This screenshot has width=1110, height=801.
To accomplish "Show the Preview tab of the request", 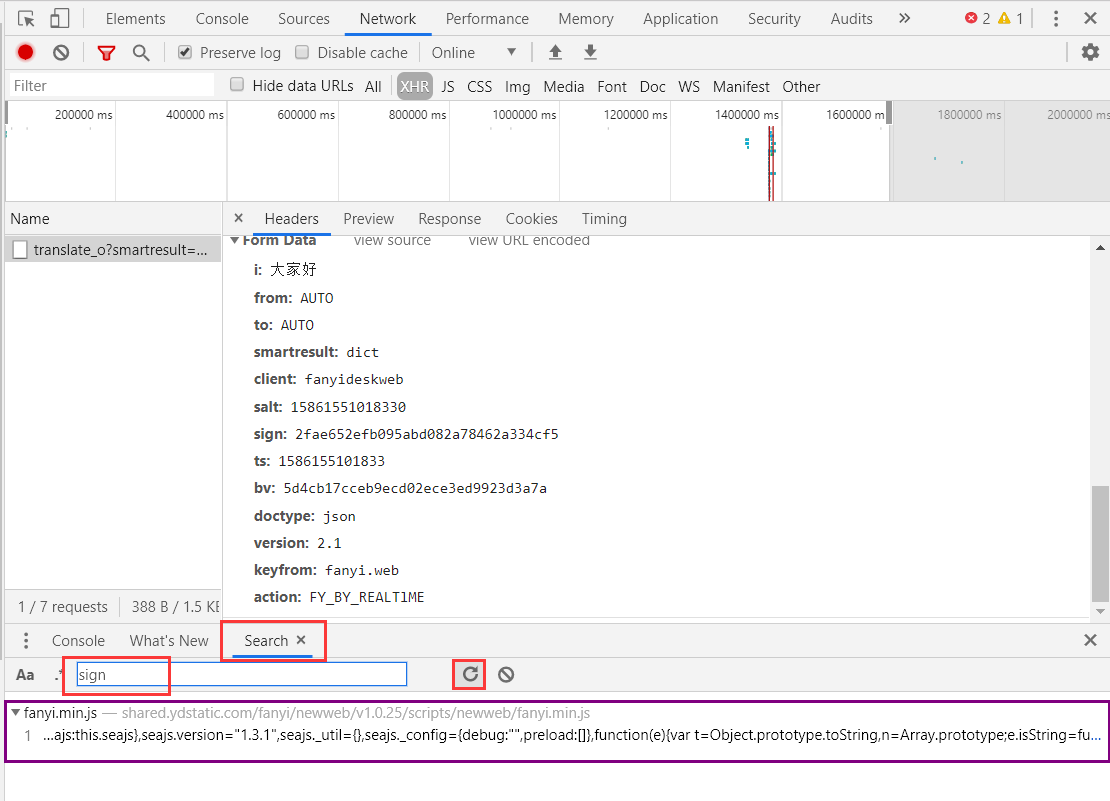I will click(x=368, y=219).
